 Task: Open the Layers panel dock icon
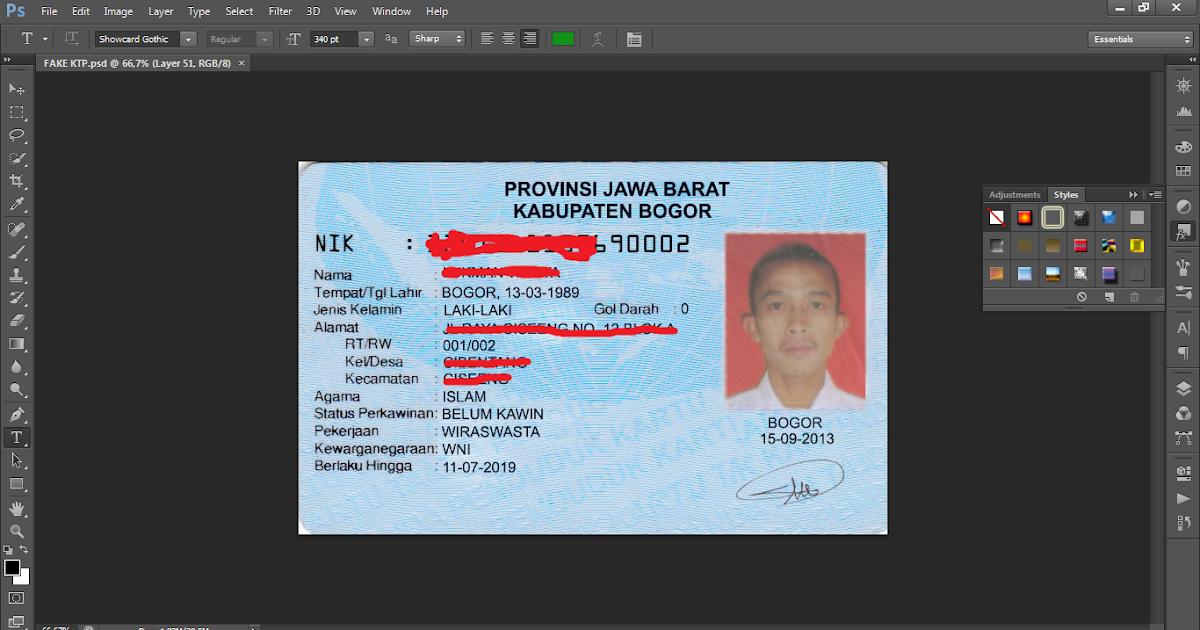pyautogui.click(x=1183, y=389)
